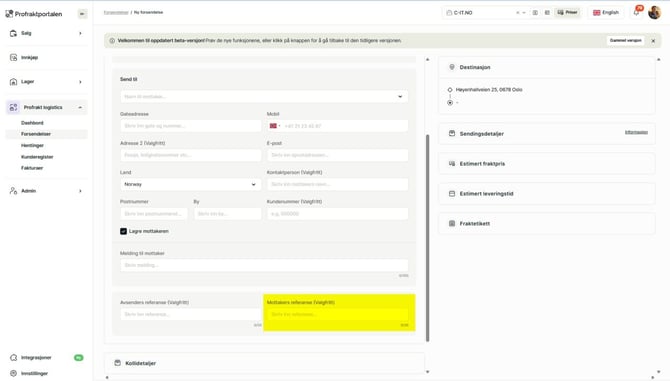Click the Innstillinger gear icon
670x381 pixels.
(x=13, y=373)
